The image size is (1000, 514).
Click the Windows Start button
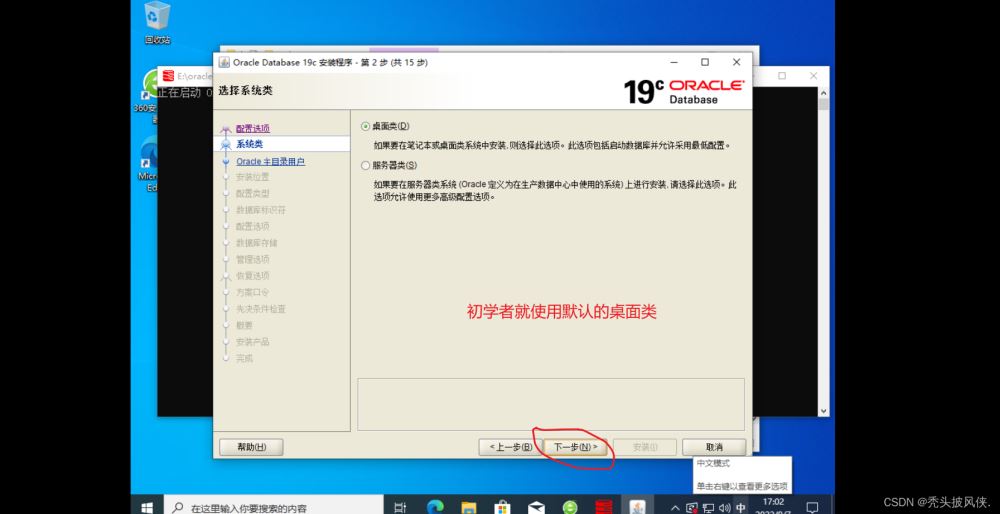[145, 507]
